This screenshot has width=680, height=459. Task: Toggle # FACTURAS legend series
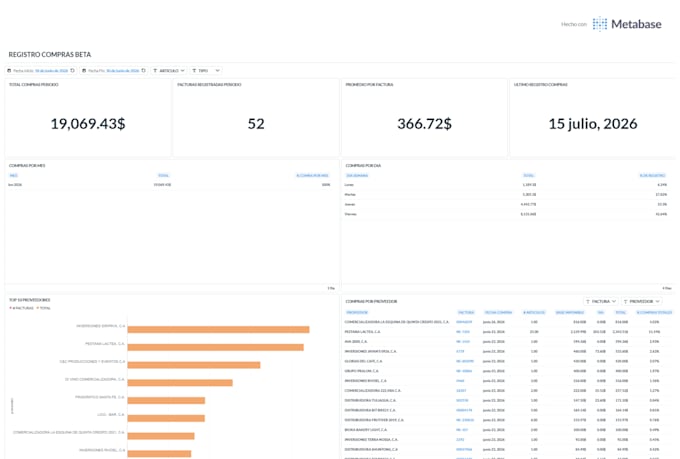tap(22, 308)
